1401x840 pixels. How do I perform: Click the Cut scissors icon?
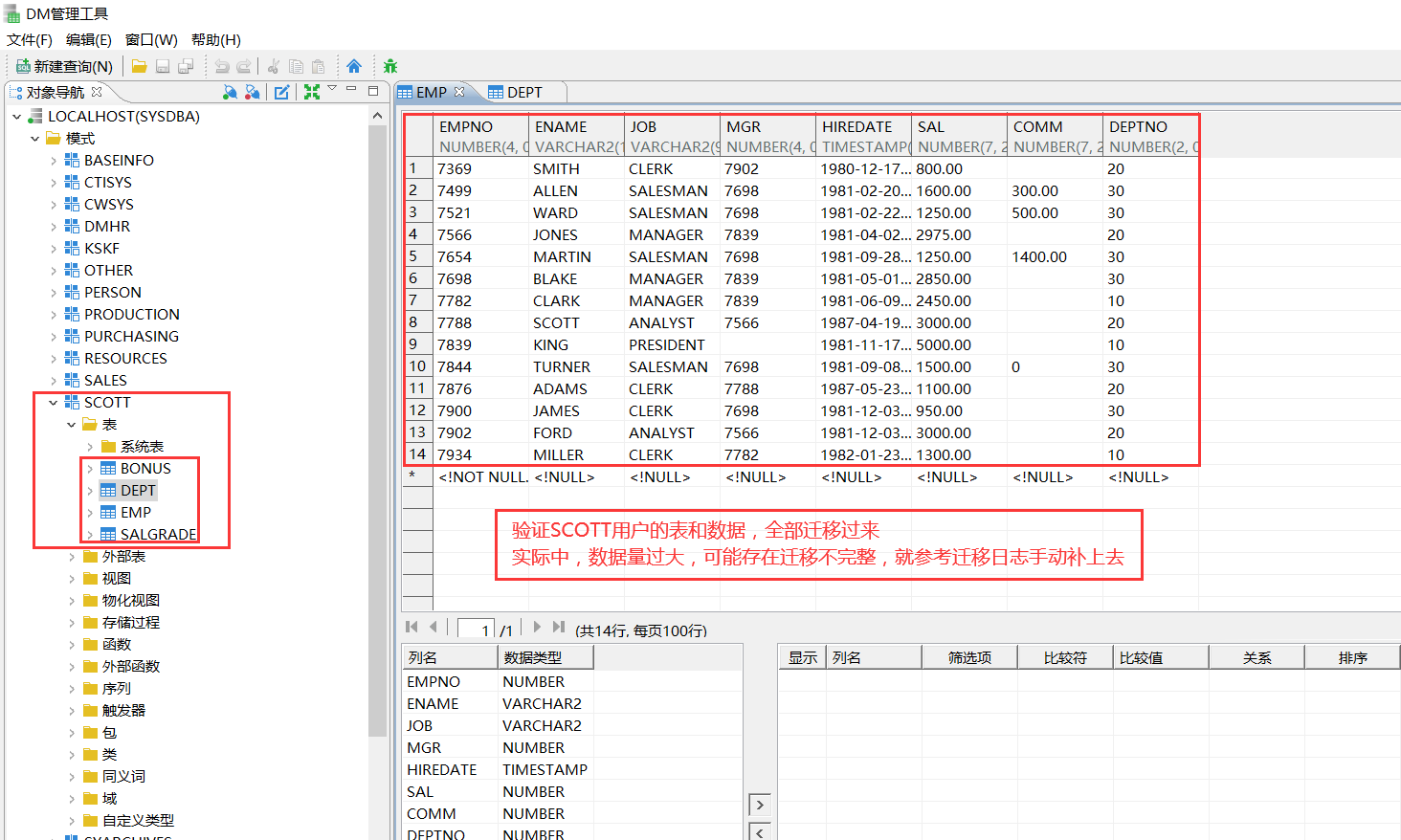(274, 66)
